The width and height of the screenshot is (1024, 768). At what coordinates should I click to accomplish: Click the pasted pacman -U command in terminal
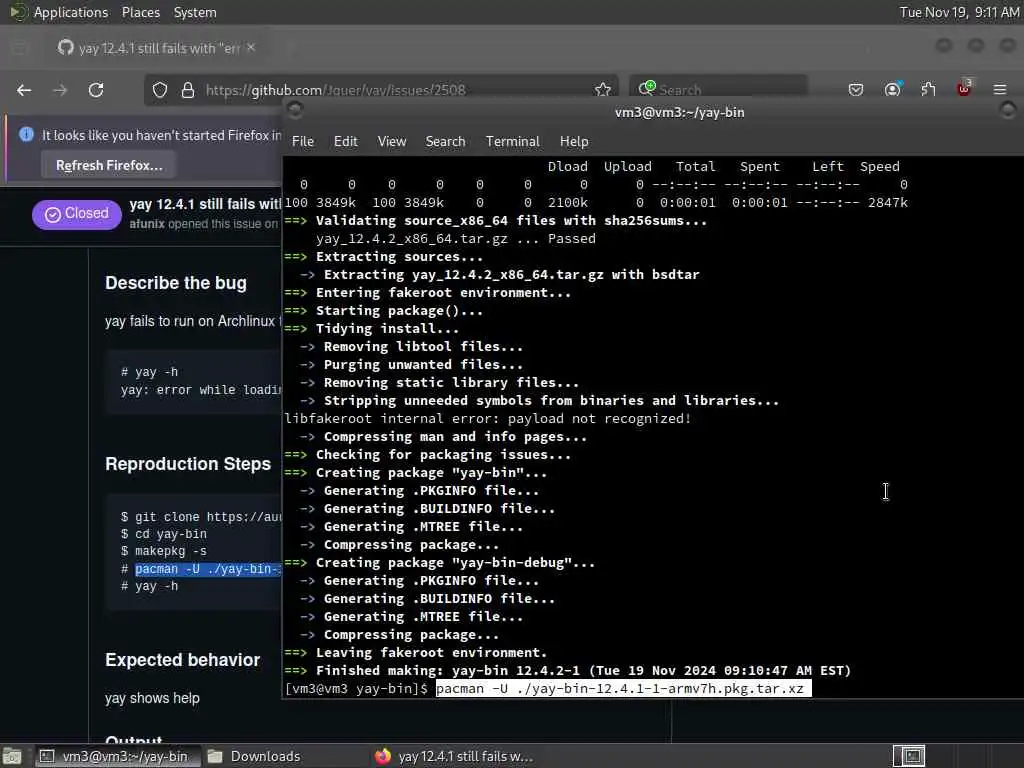[x=623, y=688]
